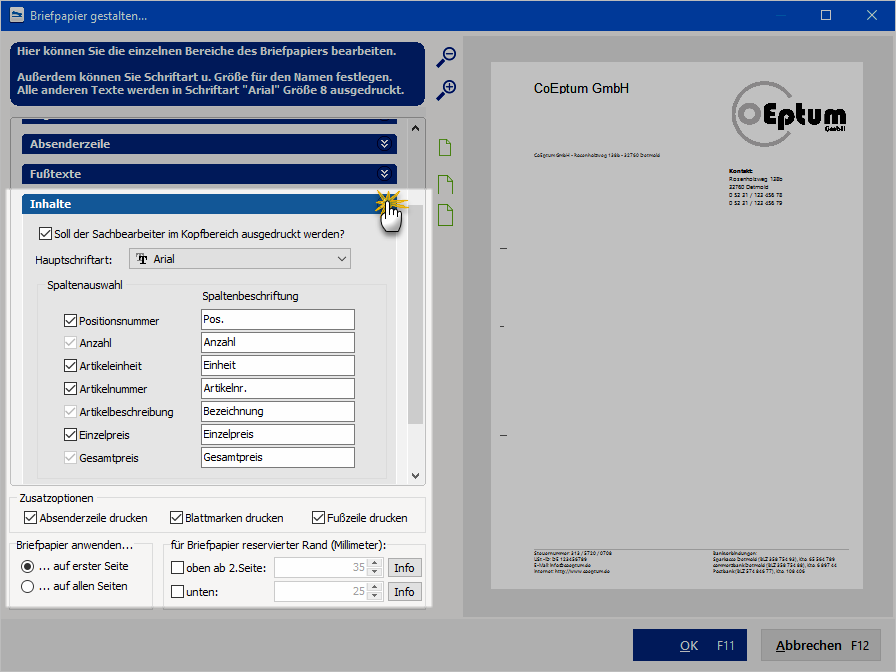Click the Abbrechen F12 button
896x672 pixels.
pos(822,645)
